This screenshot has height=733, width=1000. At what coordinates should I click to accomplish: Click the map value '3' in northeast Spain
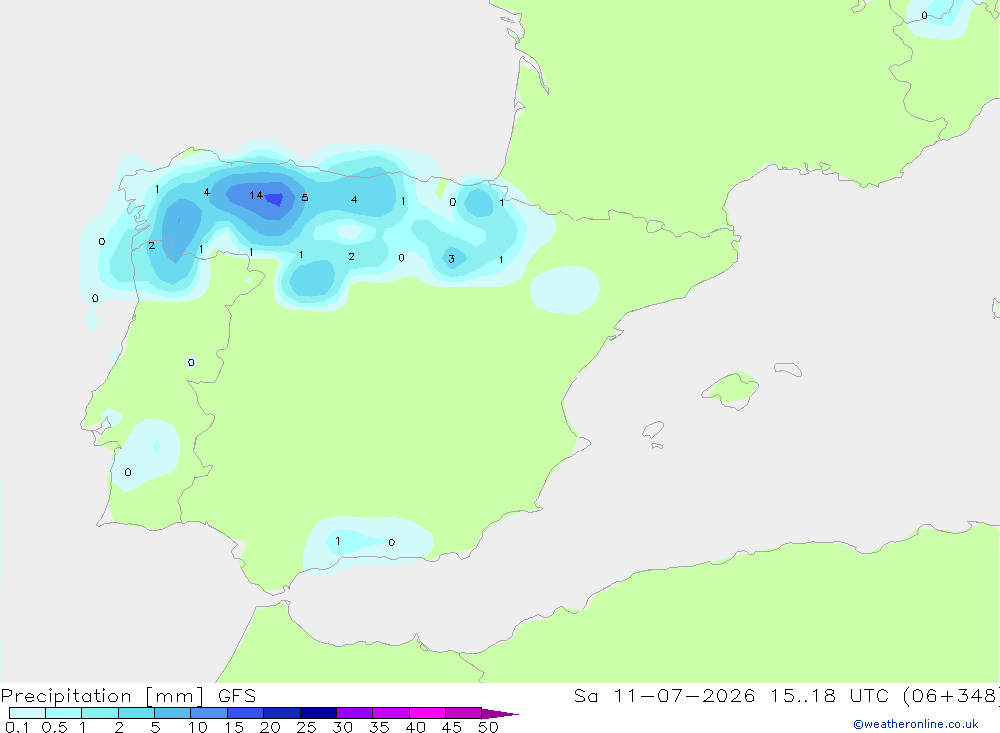click(x=452, y=259)
